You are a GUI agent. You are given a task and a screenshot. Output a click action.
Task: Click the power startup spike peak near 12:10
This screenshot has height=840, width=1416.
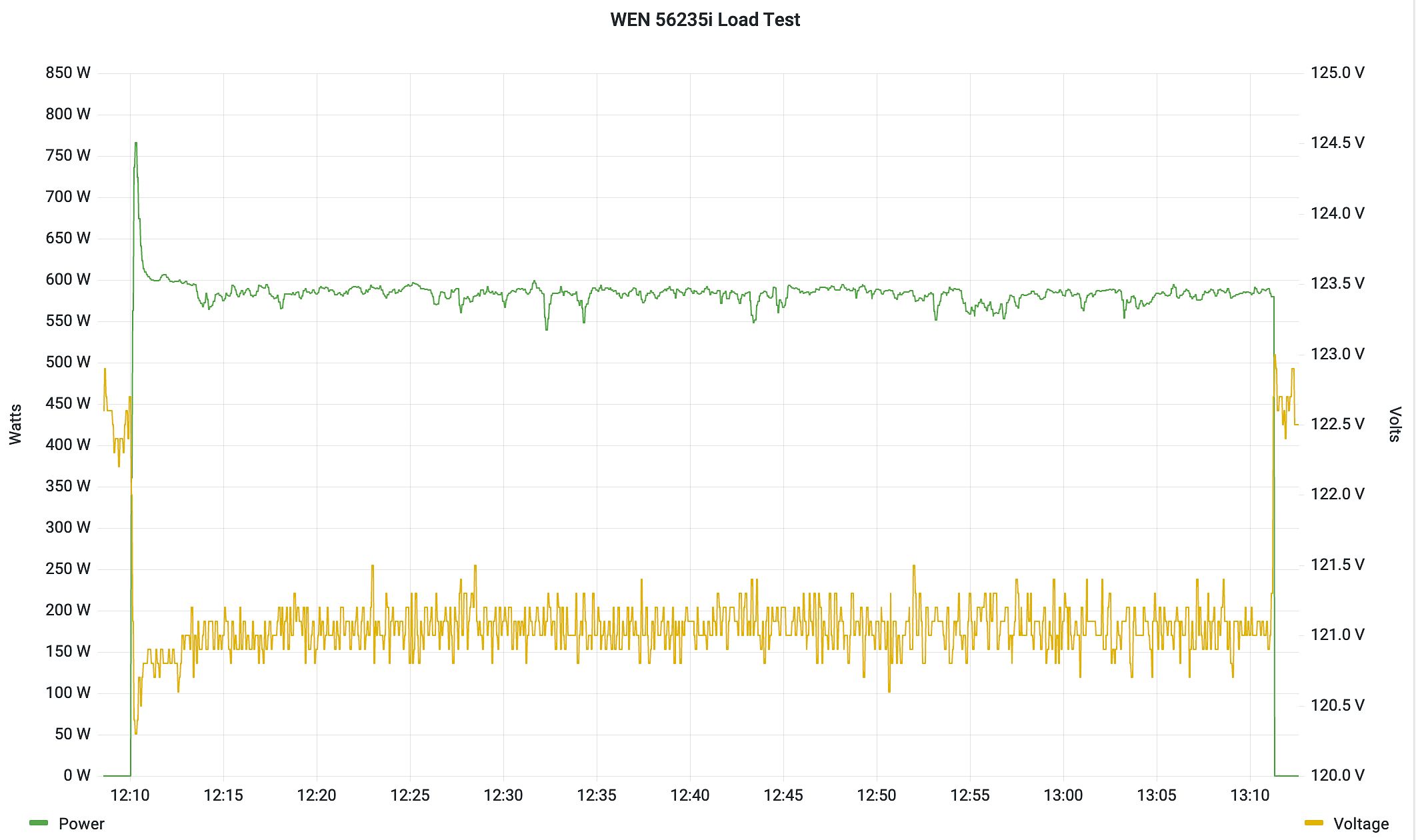(x=136, y=144)
